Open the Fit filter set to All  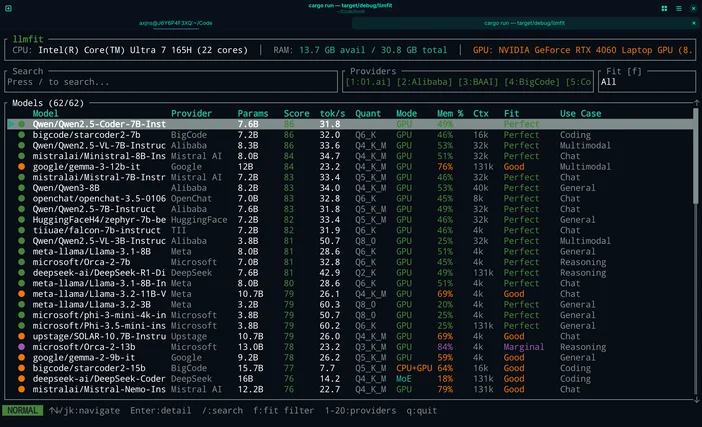tap(646, 82)
